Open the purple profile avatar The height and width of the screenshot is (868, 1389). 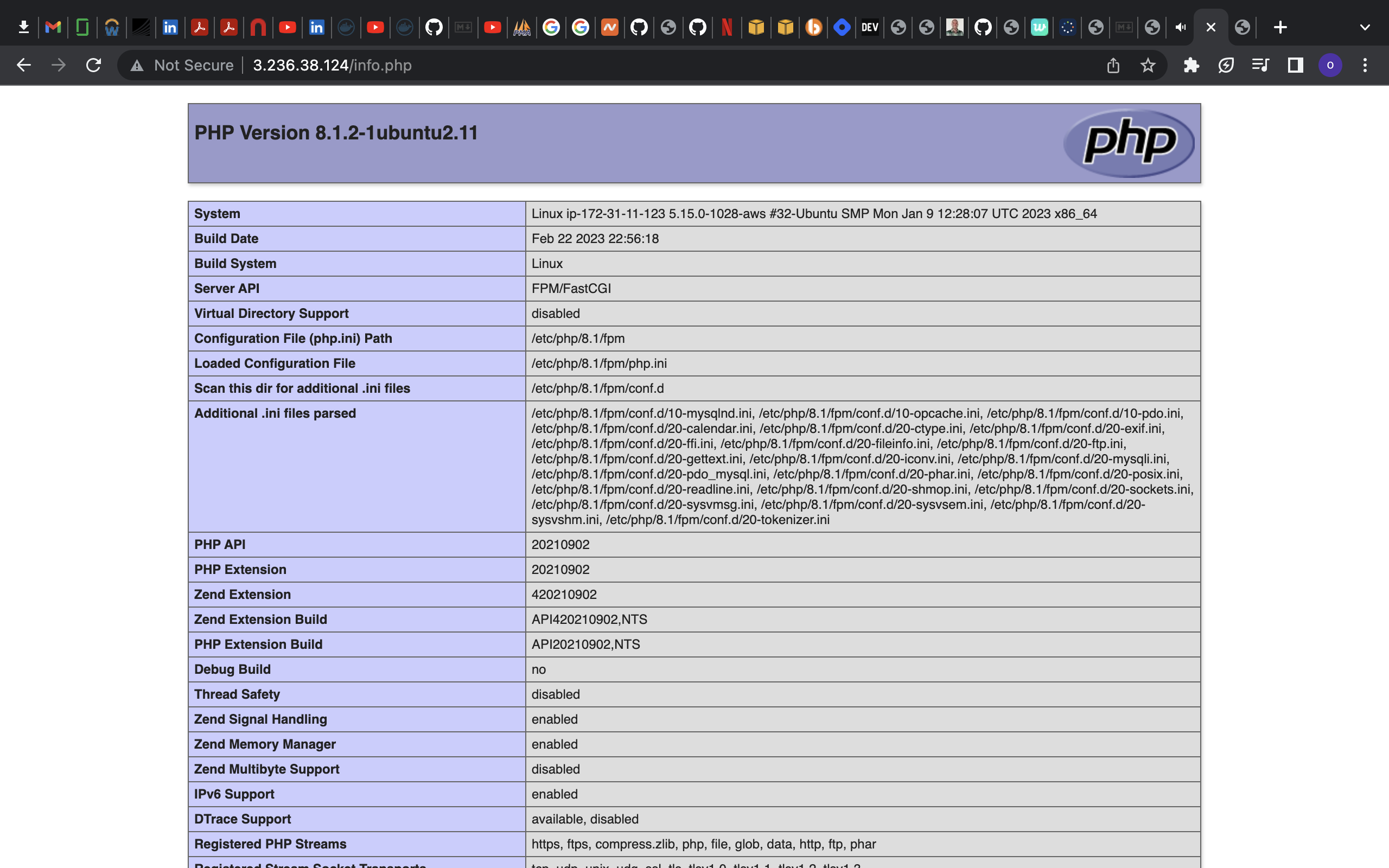coord(1330,65)
